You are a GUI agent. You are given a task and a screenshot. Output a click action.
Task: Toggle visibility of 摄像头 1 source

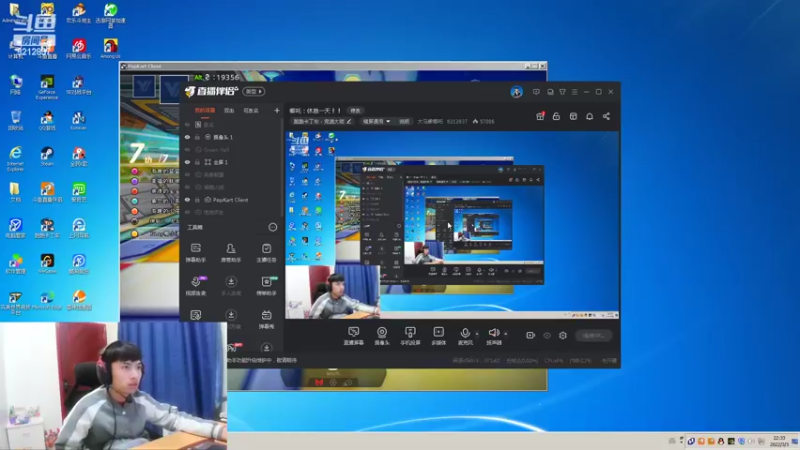[x=187, y=137]
